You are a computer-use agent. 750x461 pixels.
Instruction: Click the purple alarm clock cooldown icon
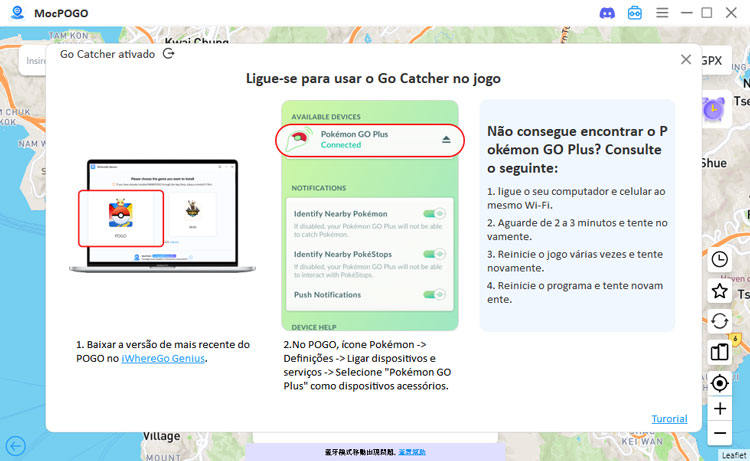pyautogui.click(x=713, y=109)
